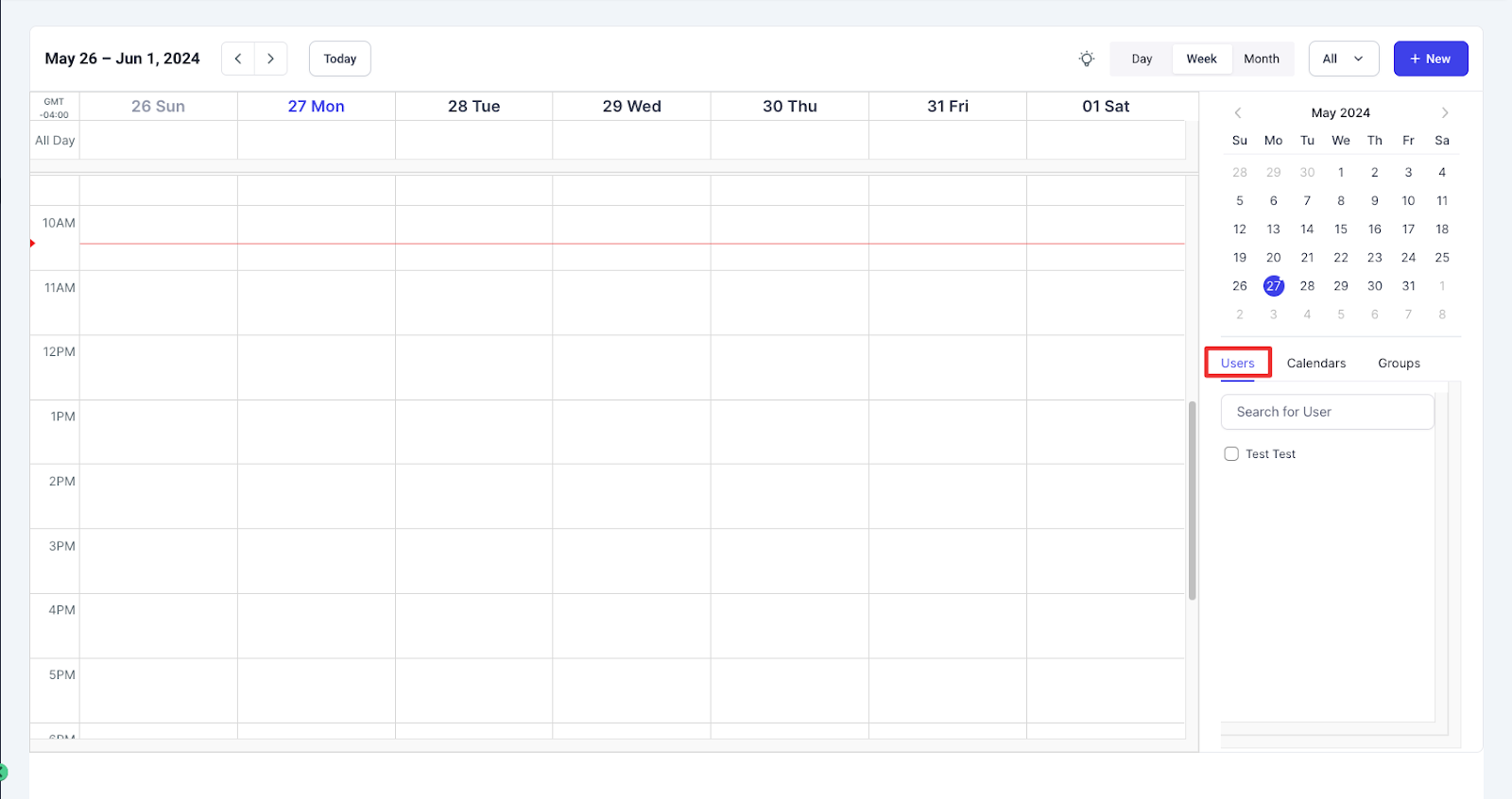This screenshot has height=799, width=1512.
Task: Click the 01 Sat column header
Action: (1106, 106)
